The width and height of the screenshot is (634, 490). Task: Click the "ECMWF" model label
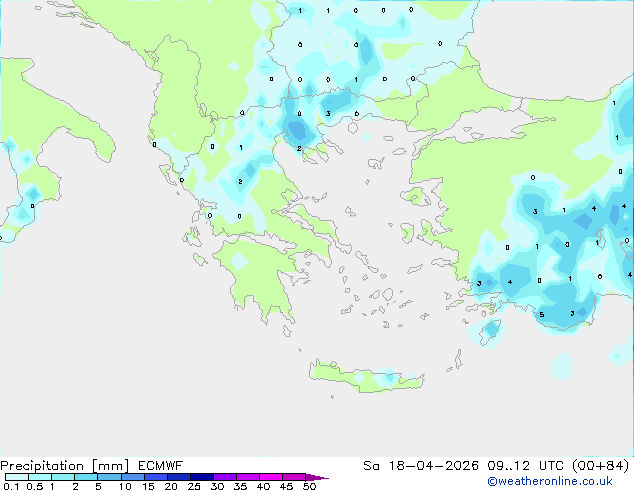click(161, 466)
